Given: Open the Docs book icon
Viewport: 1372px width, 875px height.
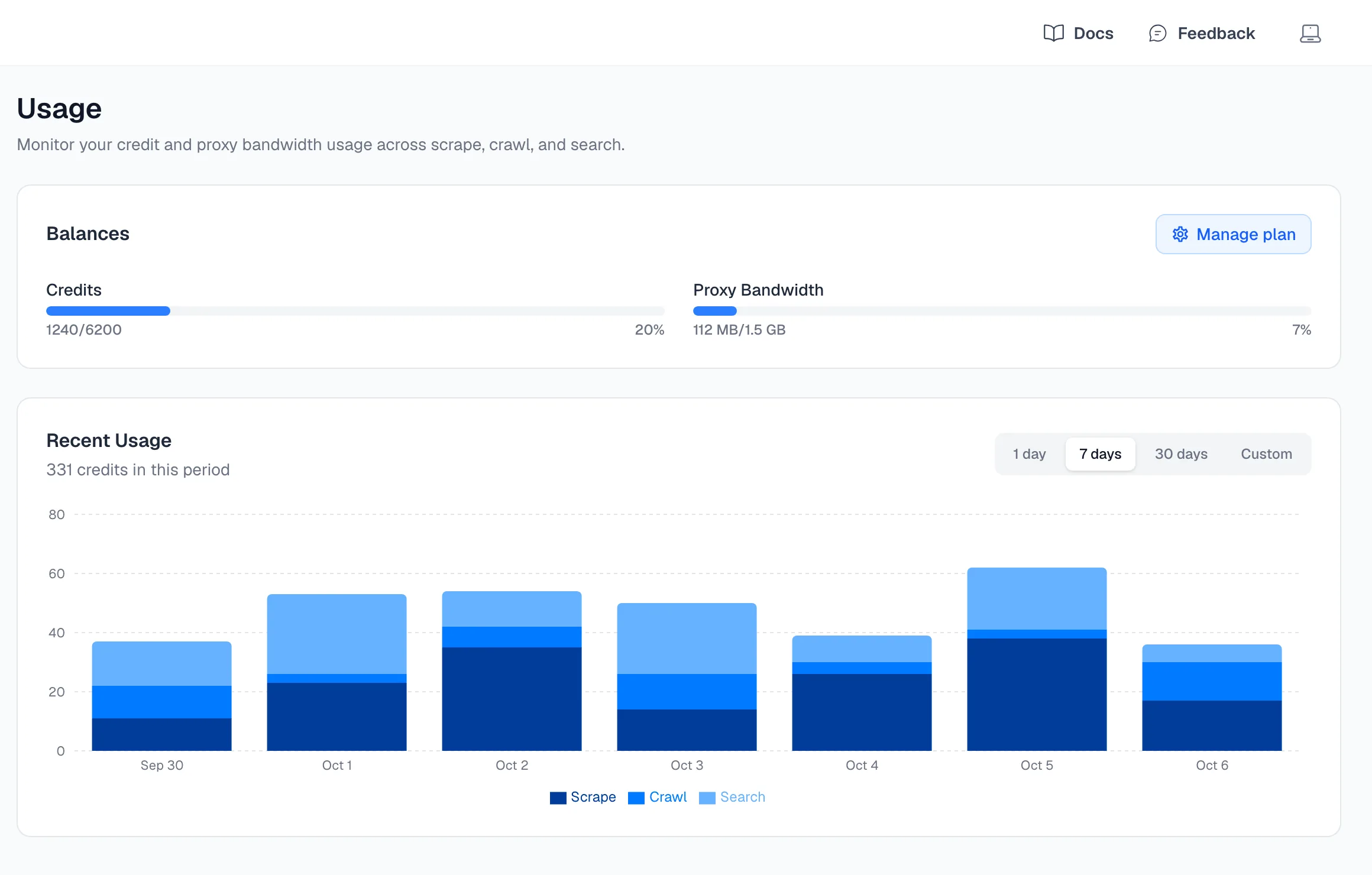Looking at the screenshot, I should point(1053,33).
